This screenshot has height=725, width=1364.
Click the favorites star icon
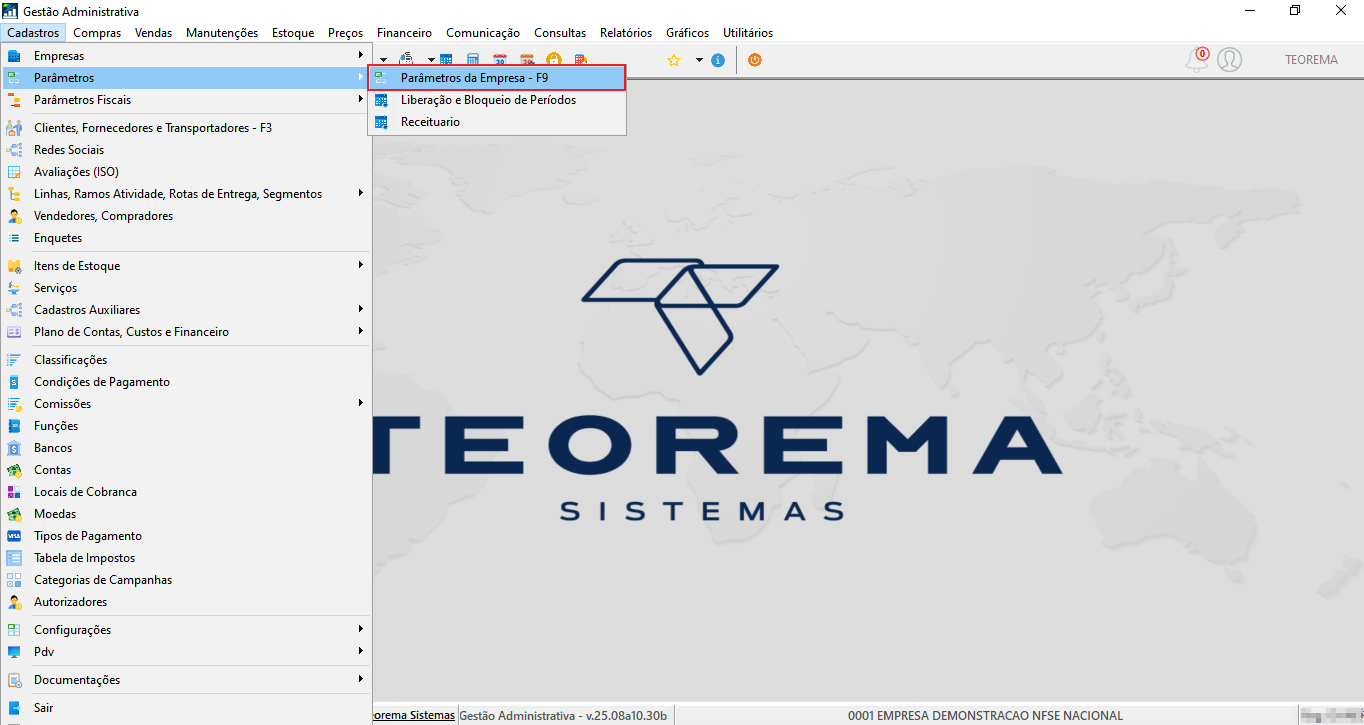pyautogui.click(x=674, y=60)
